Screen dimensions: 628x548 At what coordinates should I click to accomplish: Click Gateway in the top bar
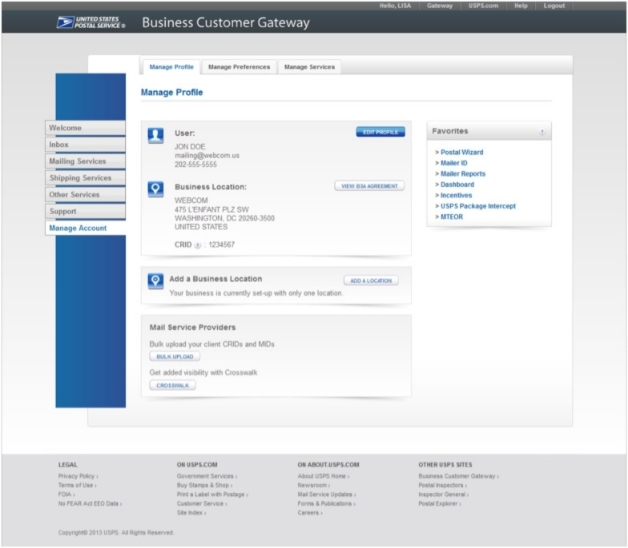pyautogui.click(x=439, y=6)
